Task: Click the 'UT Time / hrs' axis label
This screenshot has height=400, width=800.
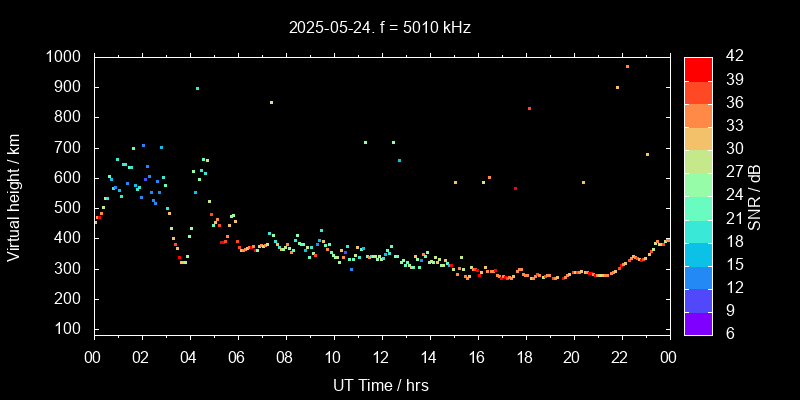Action: (x=379, y=384)
